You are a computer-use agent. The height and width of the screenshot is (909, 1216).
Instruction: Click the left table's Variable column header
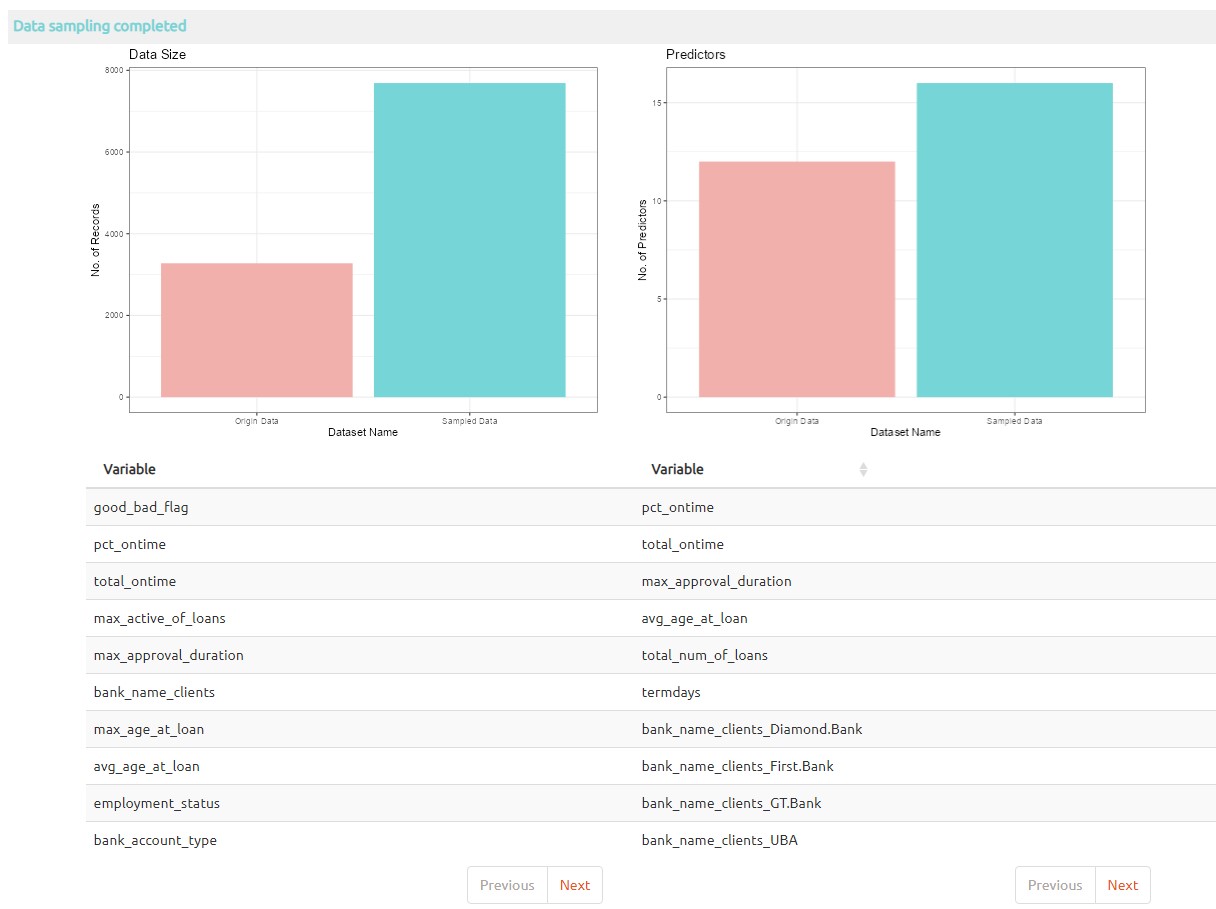coord(130,469)
